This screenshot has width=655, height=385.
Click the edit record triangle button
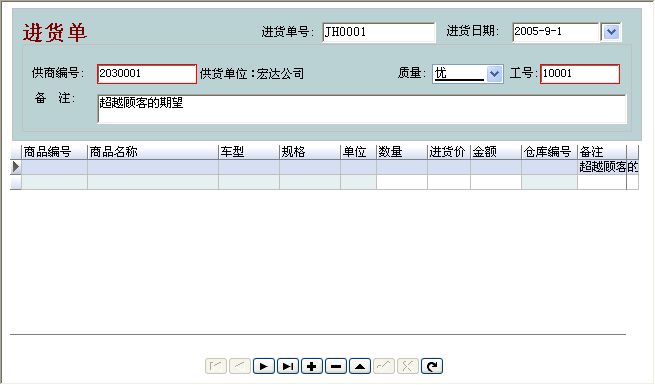tap(360, 366)
